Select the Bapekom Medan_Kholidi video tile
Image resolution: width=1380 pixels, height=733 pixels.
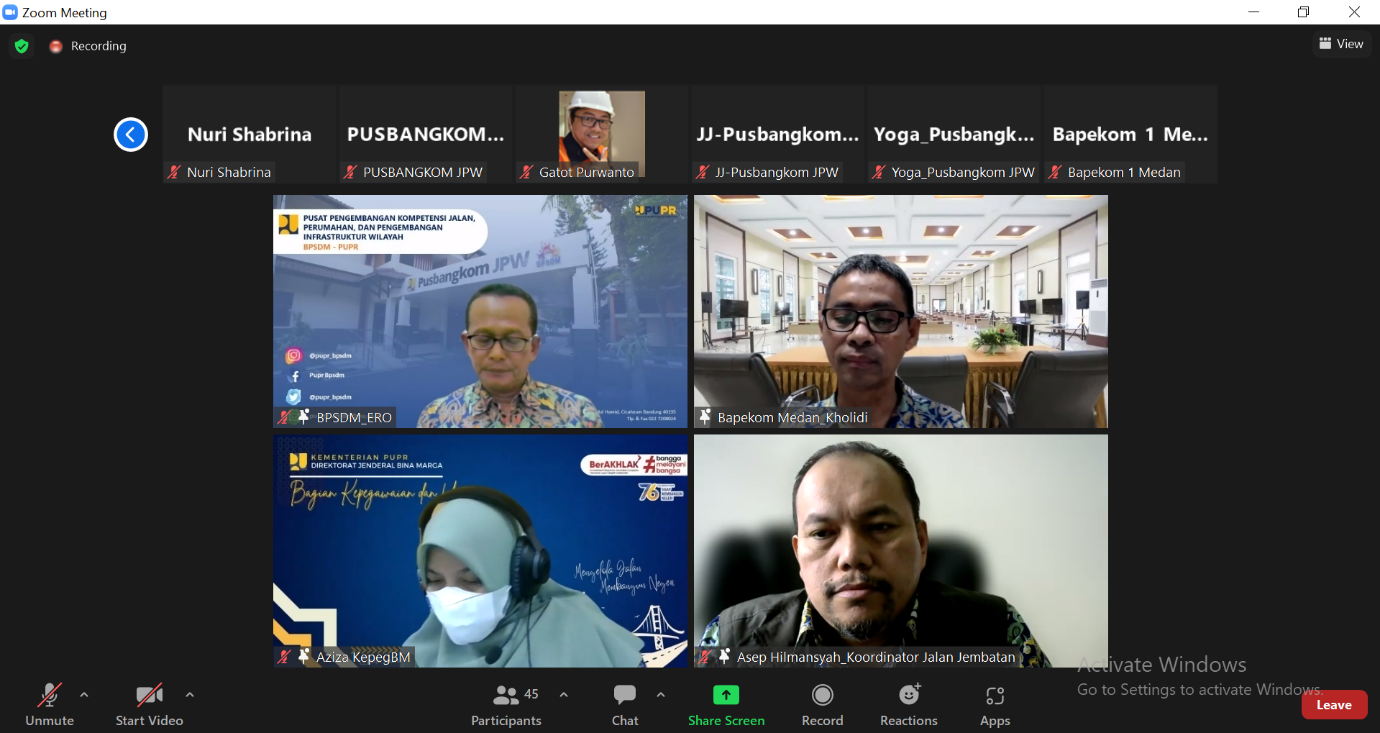[x=900, y=311]
